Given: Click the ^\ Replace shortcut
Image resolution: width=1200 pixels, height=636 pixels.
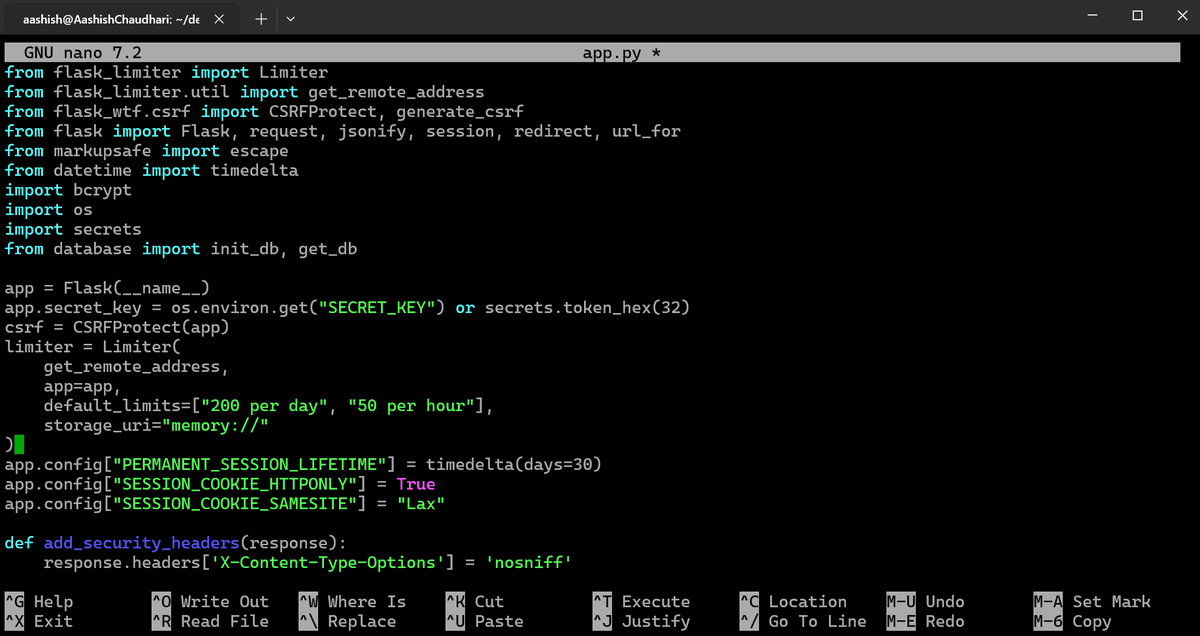Looking at the screenshot, I should [x=347, y=621].
